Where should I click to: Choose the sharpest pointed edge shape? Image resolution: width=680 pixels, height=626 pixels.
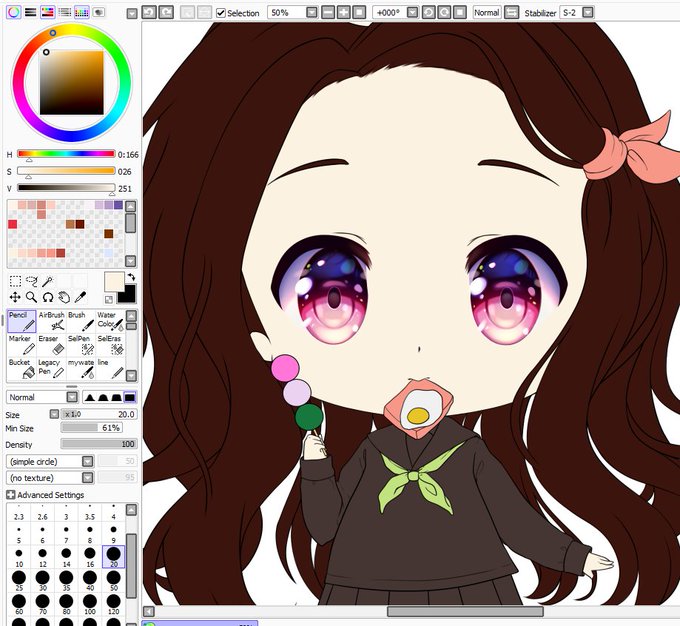point(89,397)
